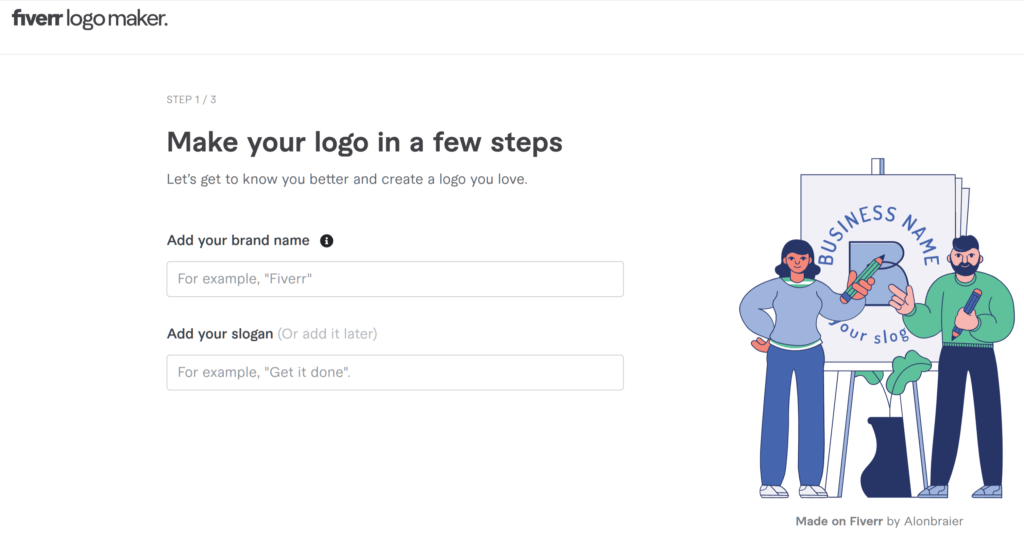Focus the slogan input field
Viewport: 1024px width, 549px height.
click(x=395, y=373)
